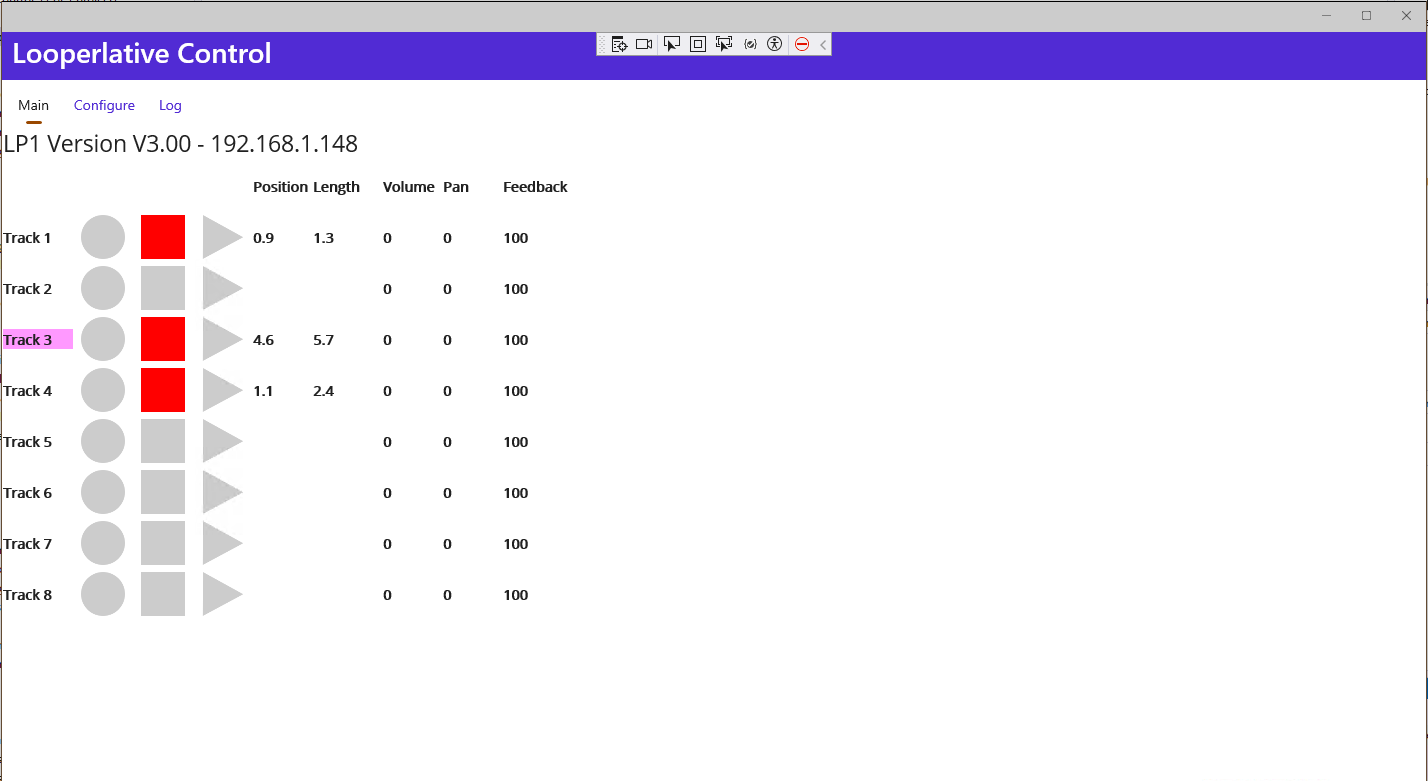1428x781 pixels.
Task: Click the Track 2 record circle
Action: 103,288
